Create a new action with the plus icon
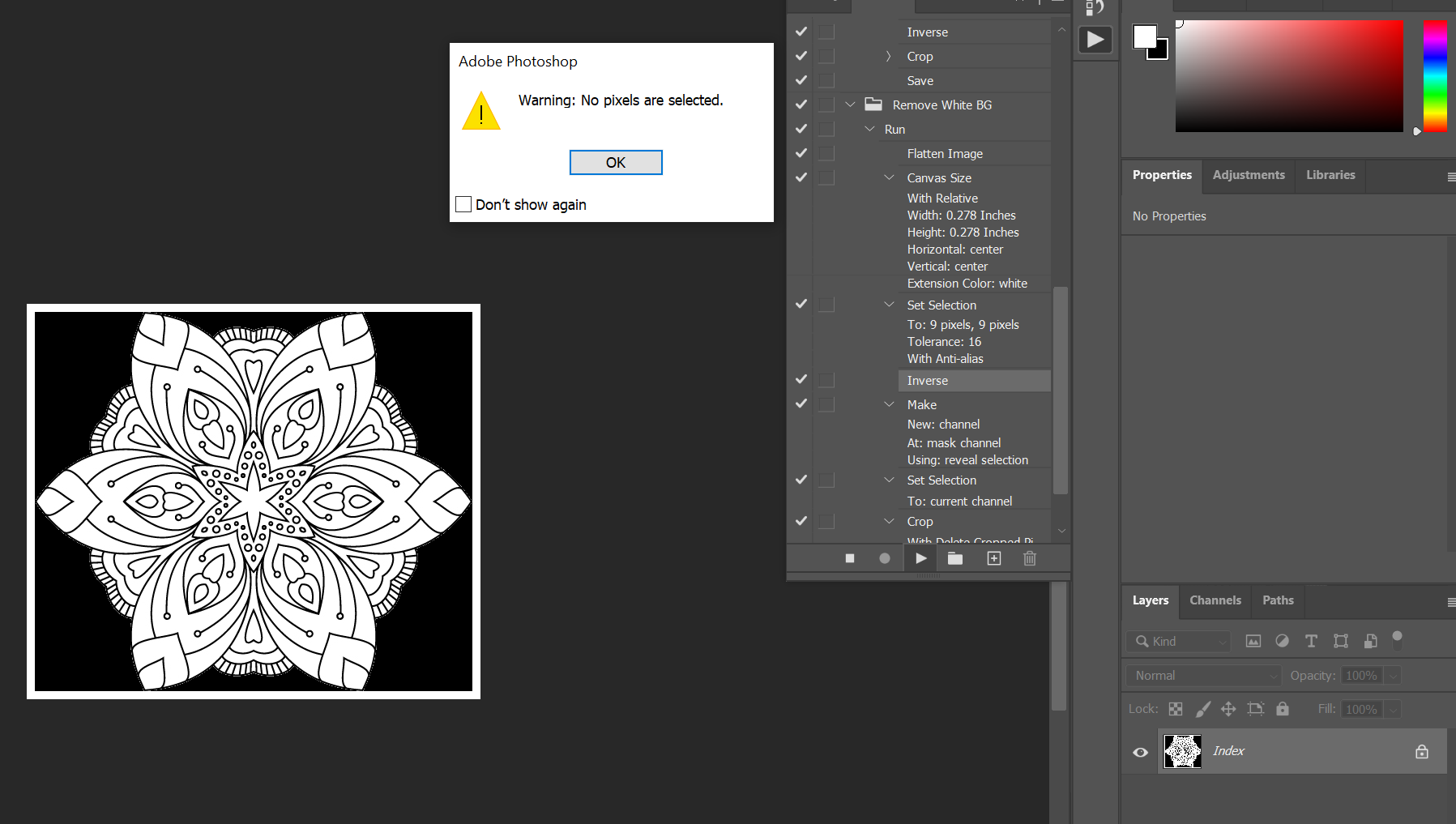The height and width of the screenshot is (824, 1456). [x=993, y=558]
